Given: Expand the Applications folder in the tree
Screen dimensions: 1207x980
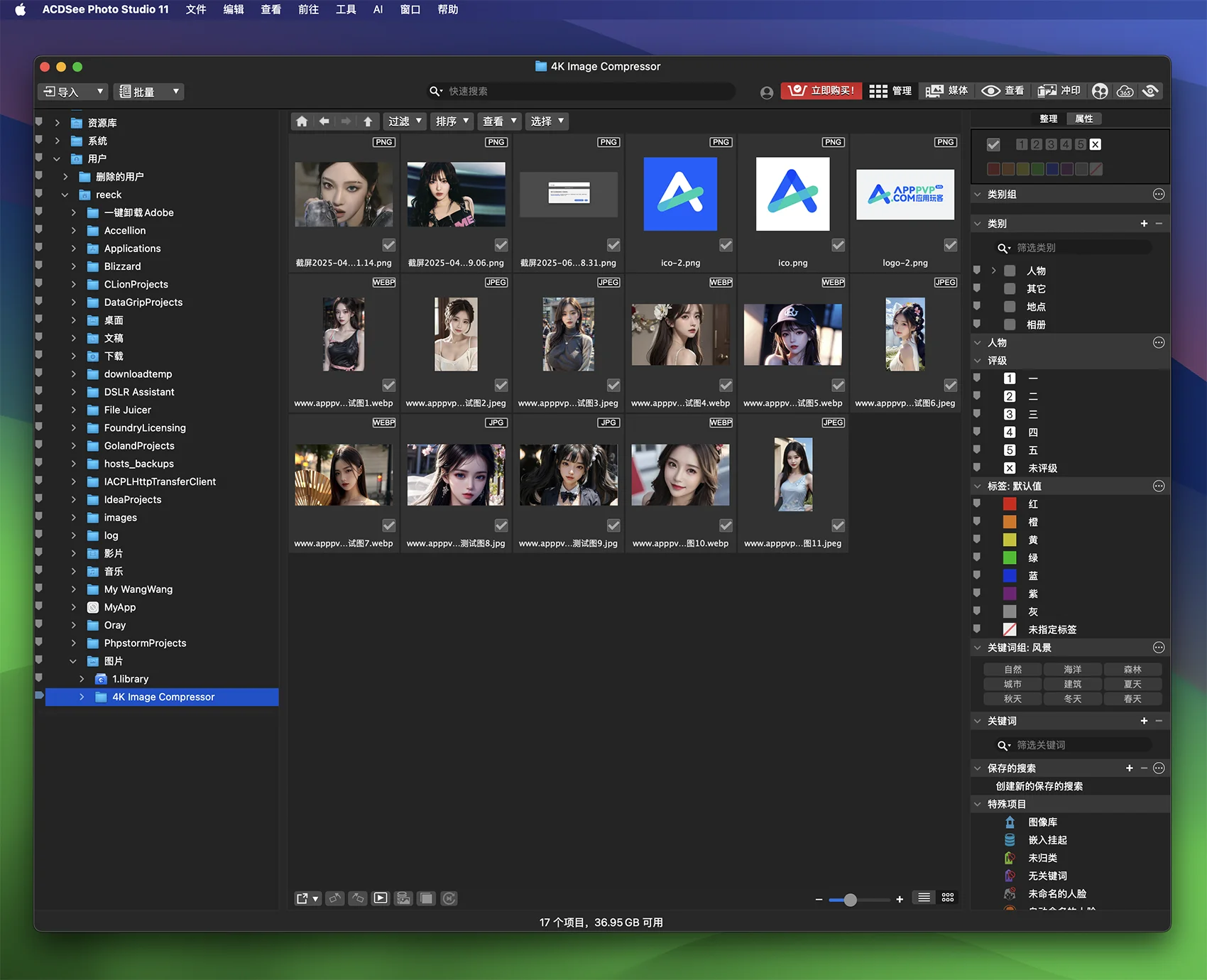Looking at the screenshot, I should pyautogui.click(x=73, y=249).
